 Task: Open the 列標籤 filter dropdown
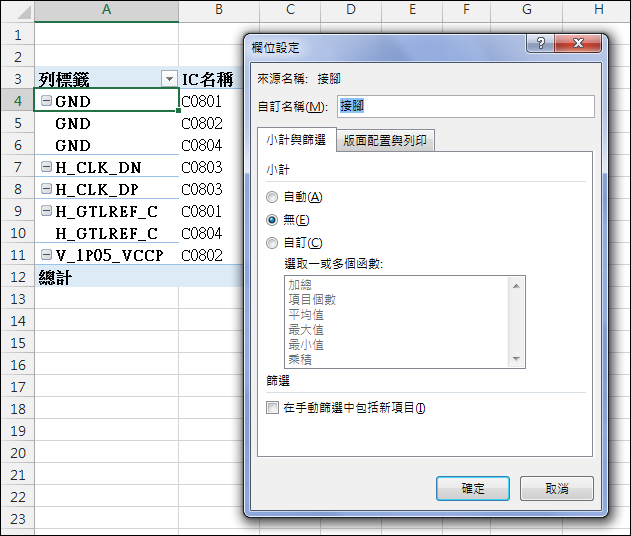tap(169, 79)
